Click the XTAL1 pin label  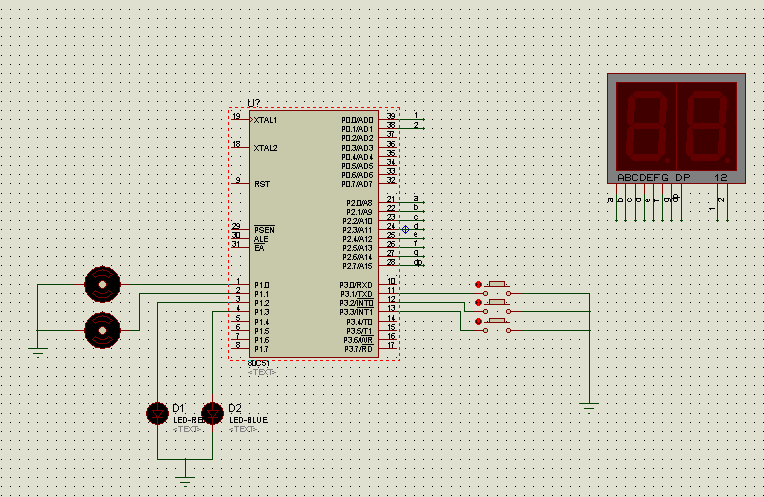click(265, 120)
